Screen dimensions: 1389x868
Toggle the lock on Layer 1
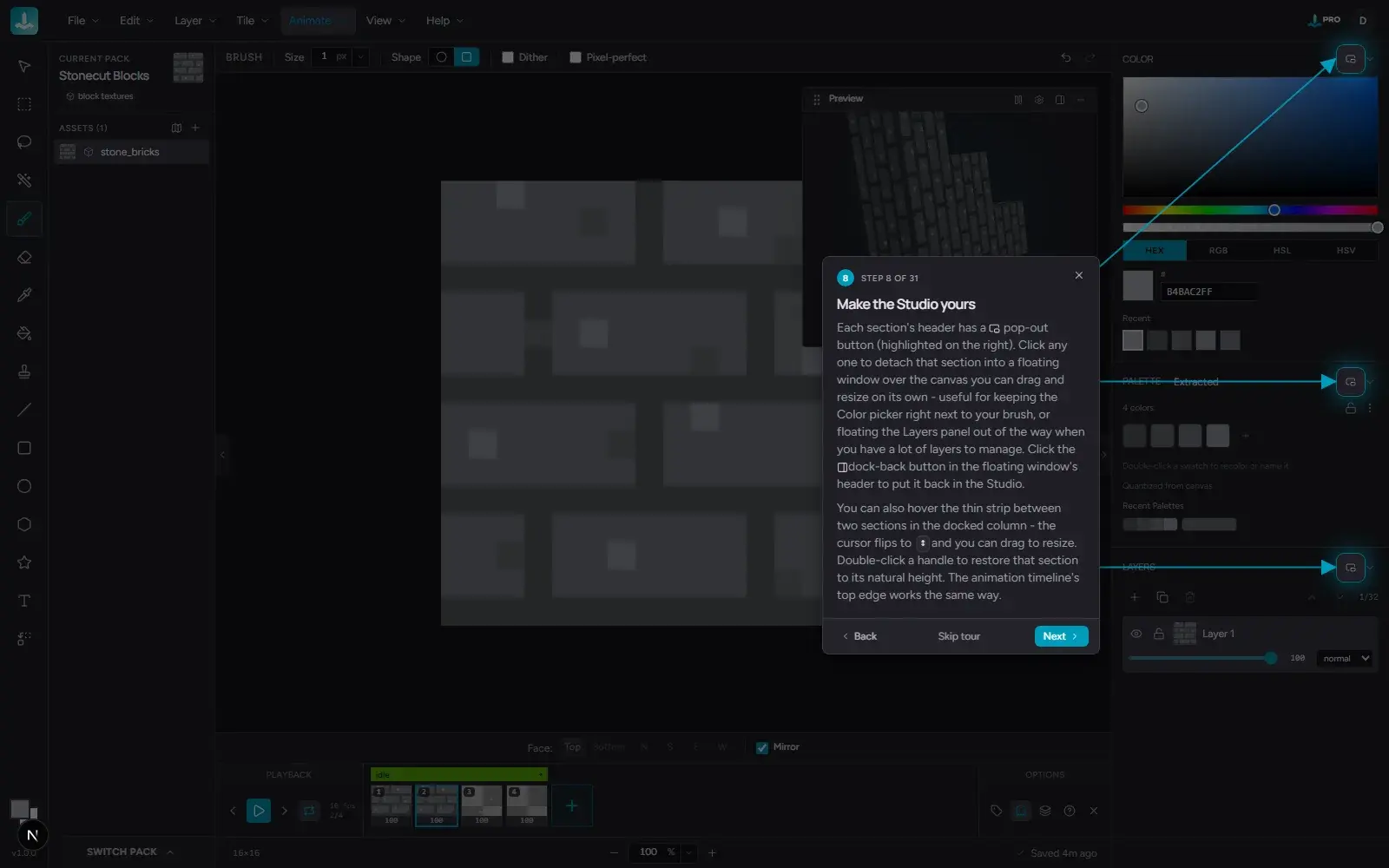[x=1158, y=634]
